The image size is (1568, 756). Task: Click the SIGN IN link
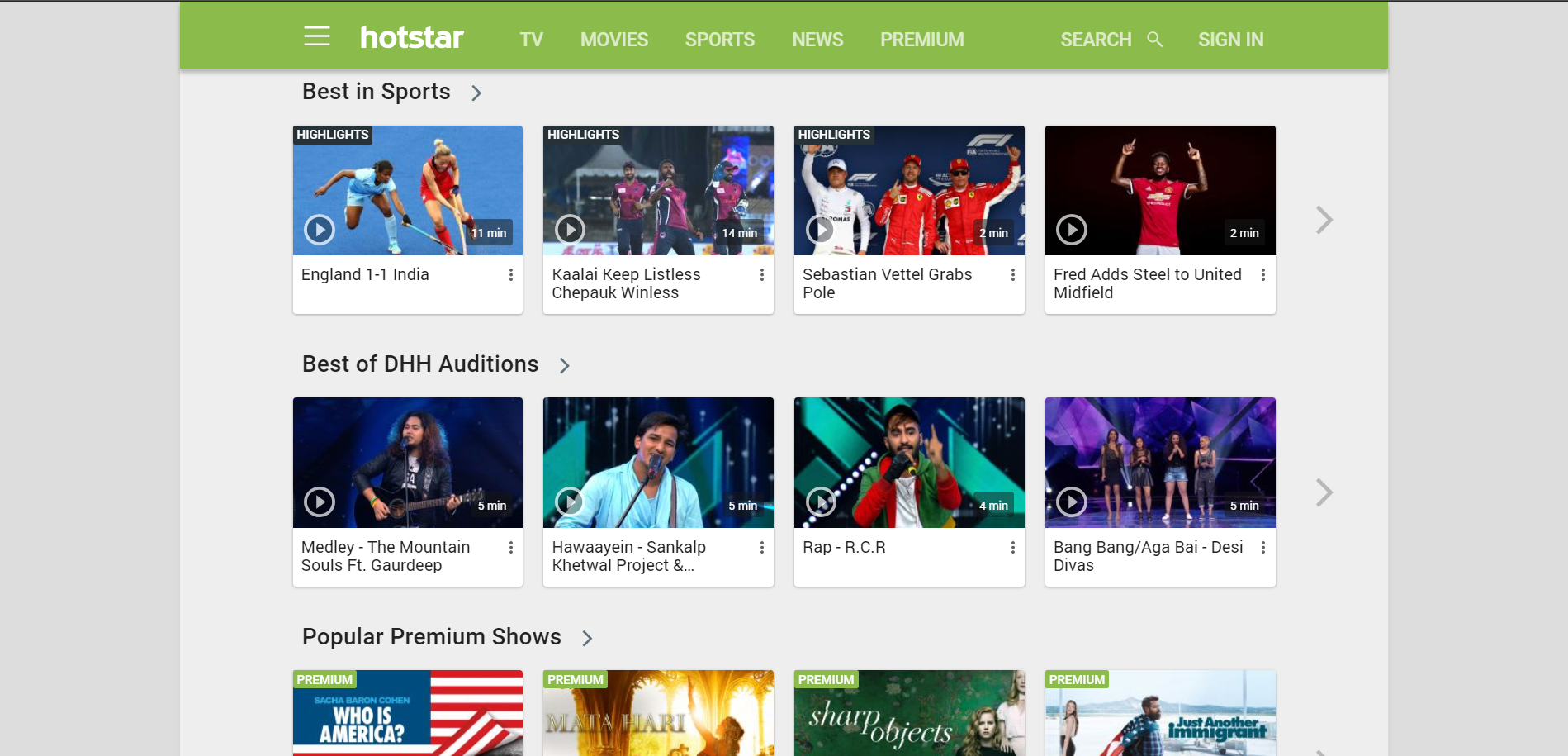[x=1231, y=40]
